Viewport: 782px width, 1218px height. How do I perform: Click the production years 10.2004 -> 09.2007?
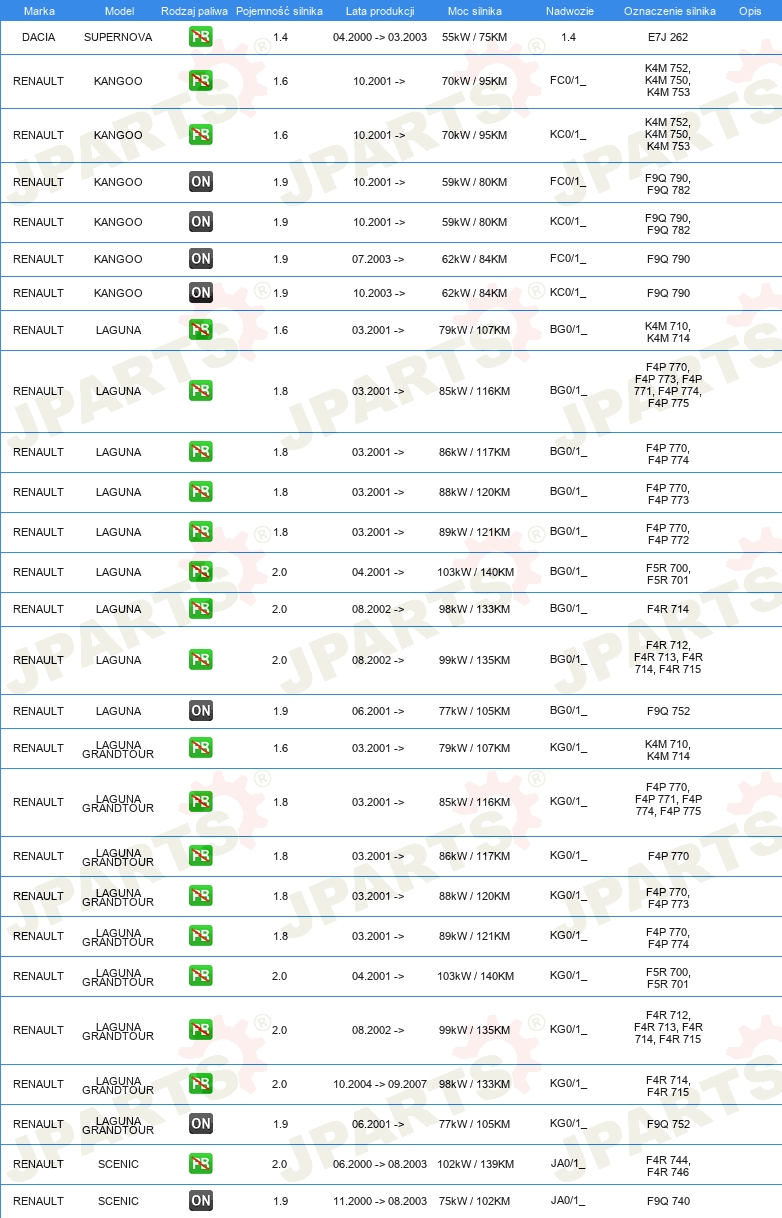point(380,1084)
